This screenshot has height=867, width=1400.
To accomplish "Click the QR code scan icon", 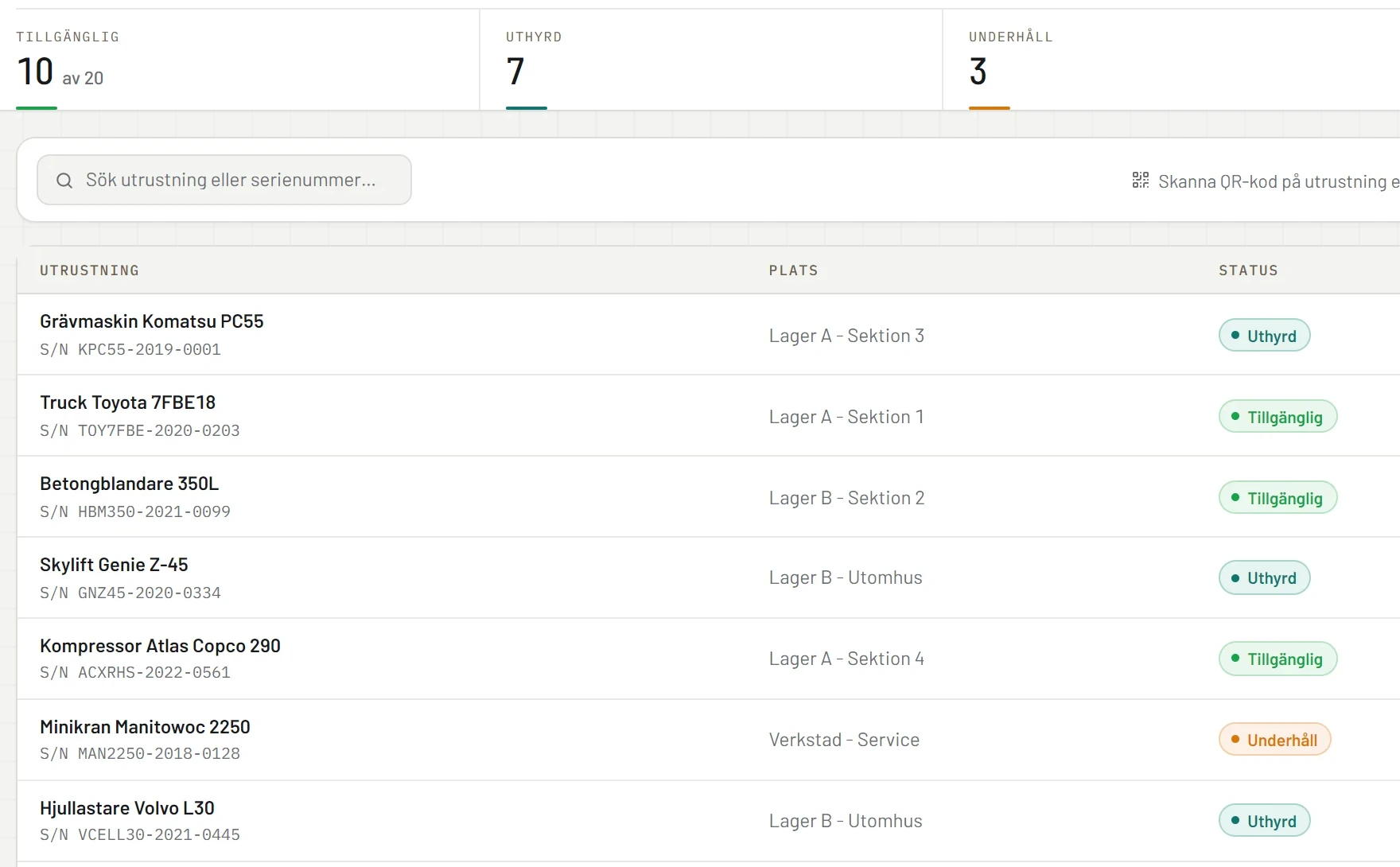I will pyautogui.click(x=1141, y=181).
